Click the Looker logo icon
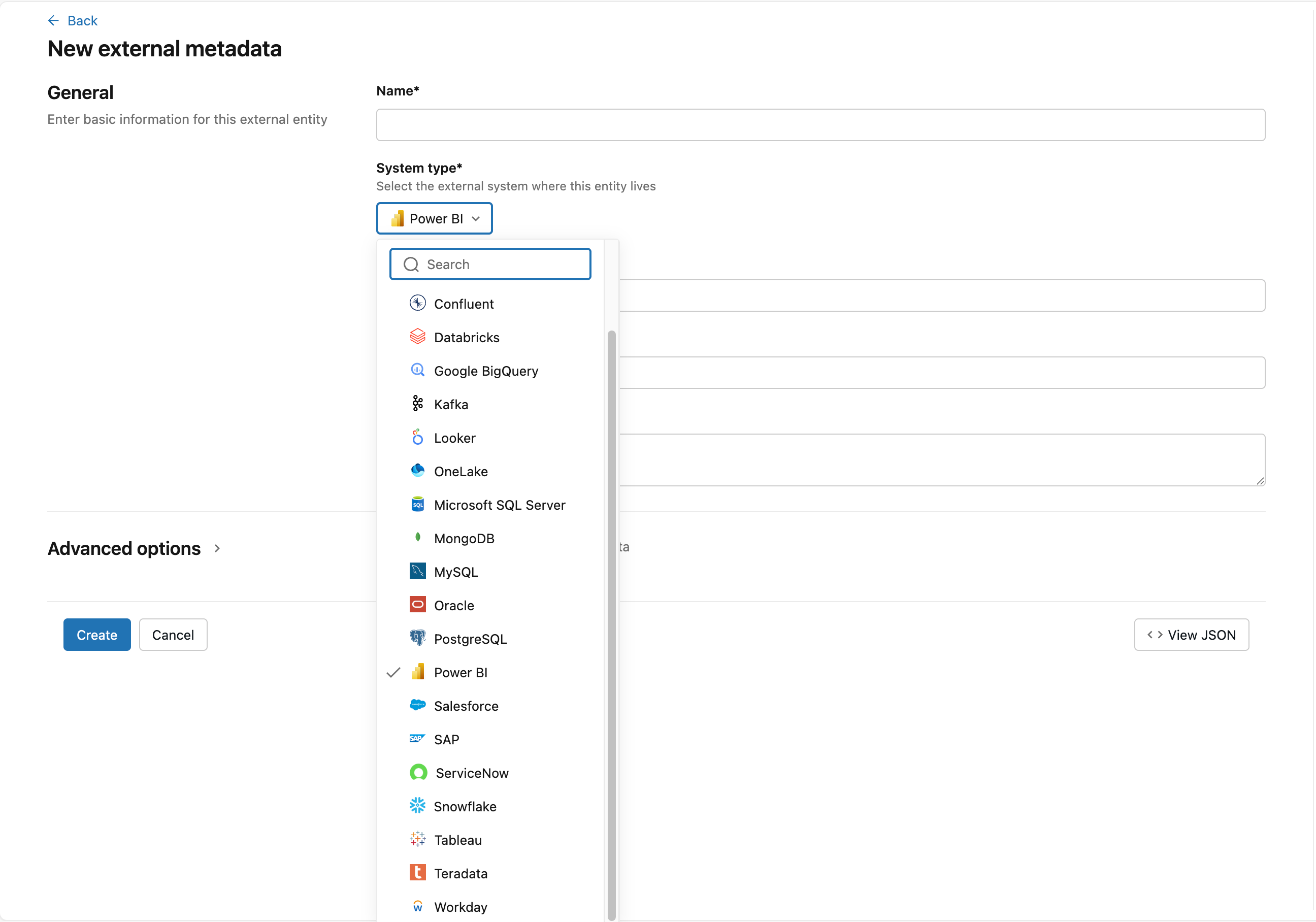Screen dimensions: 1316x922 click(x=417, y=437)
